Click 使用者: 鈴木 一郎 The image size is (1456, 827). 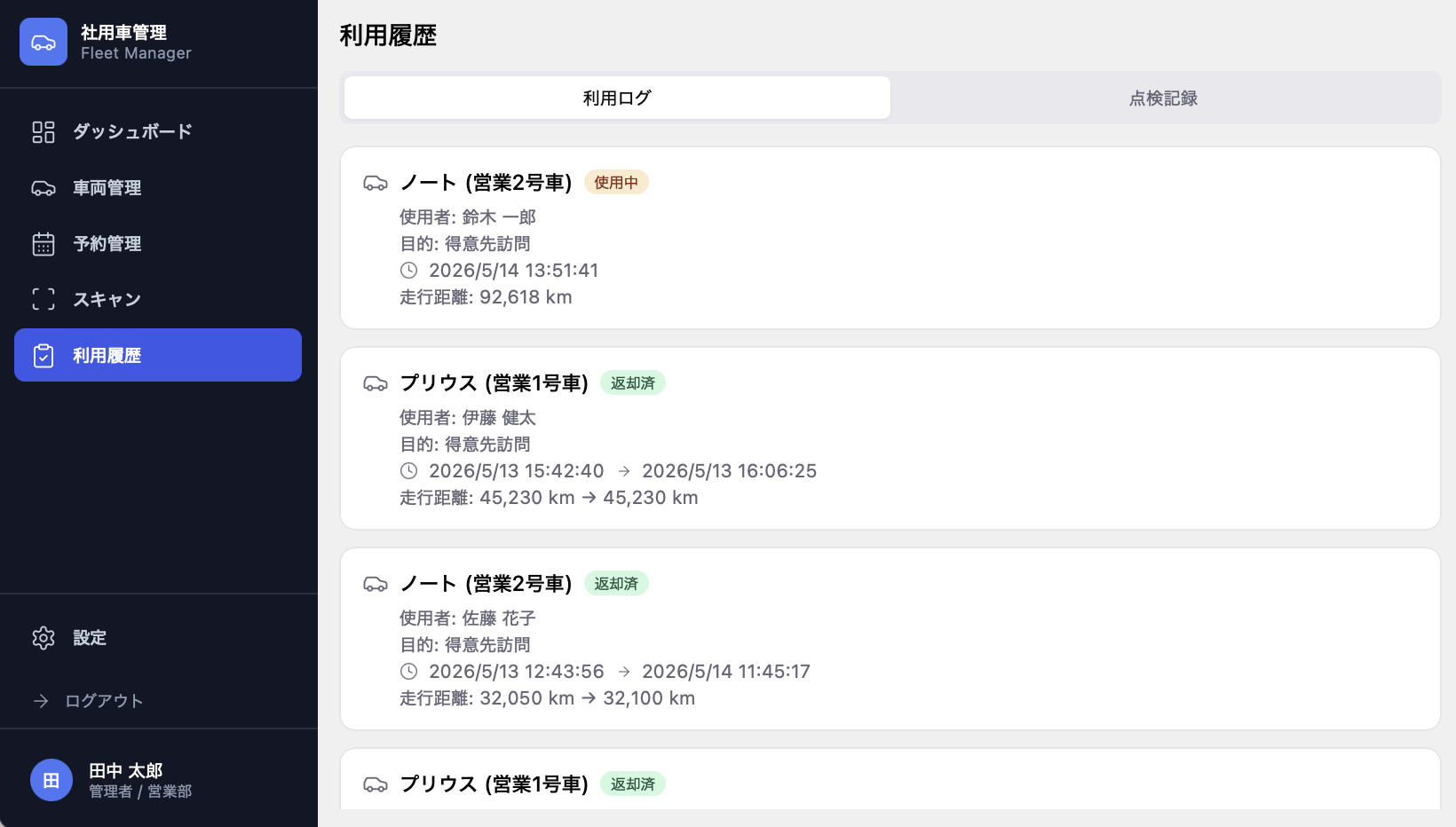468,217
